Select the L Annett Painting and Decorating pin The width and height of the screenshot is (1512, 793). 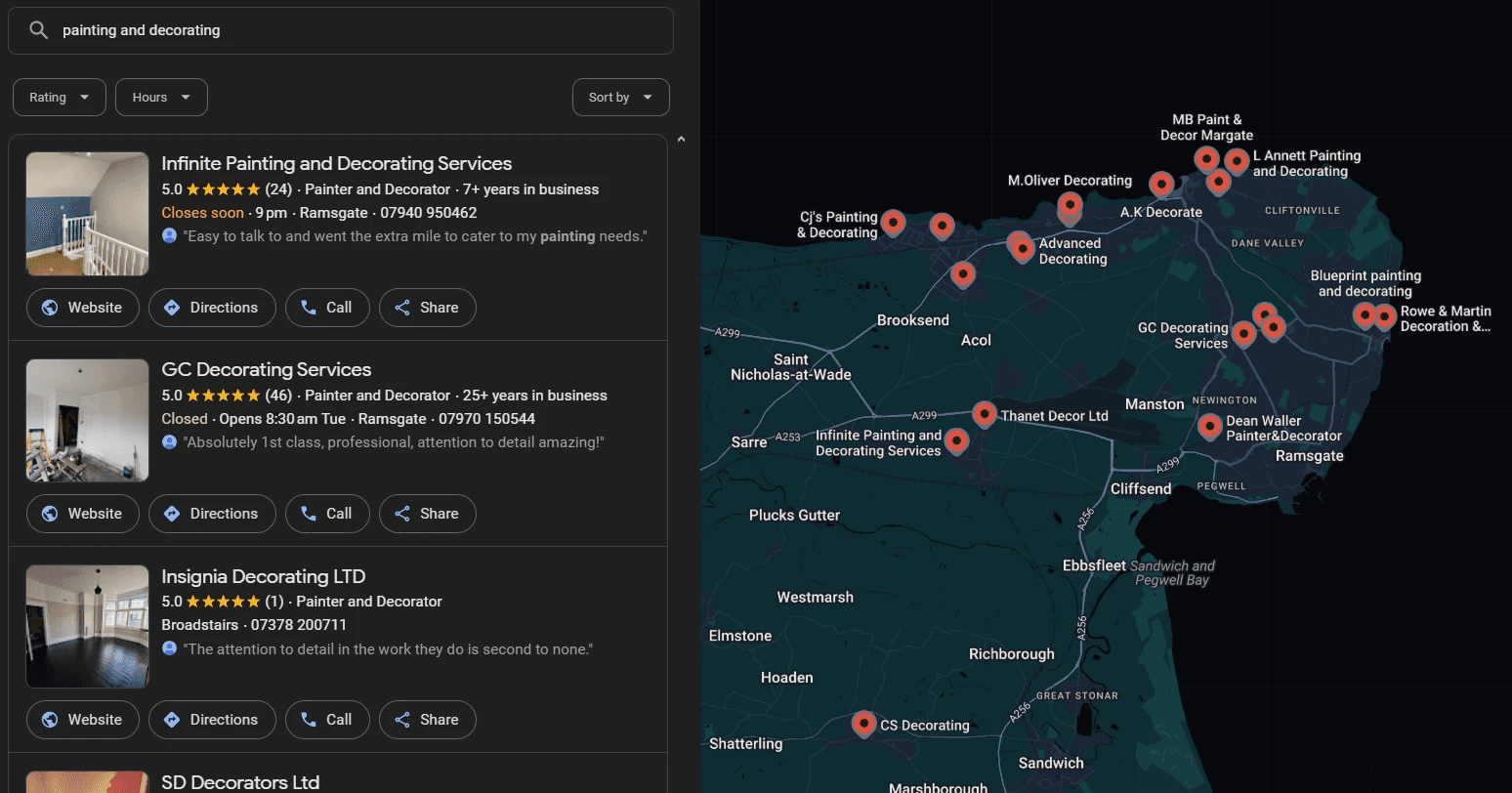1237,161
